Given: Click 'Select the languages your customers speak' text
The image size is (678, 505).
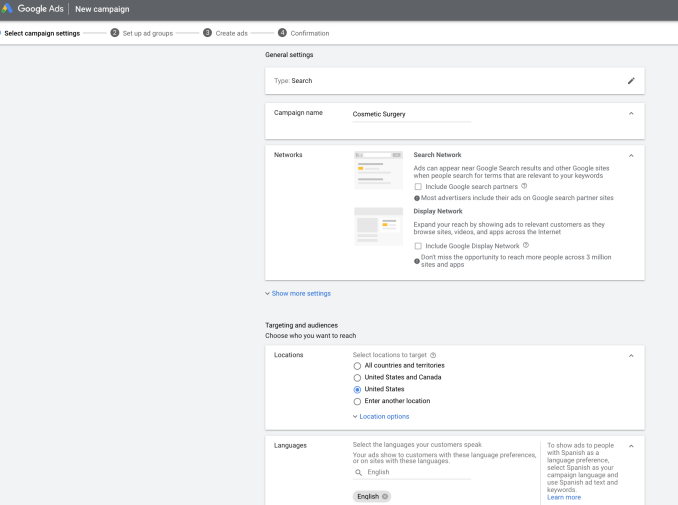Looking at the screenshot, I should (x=417, y=444).
